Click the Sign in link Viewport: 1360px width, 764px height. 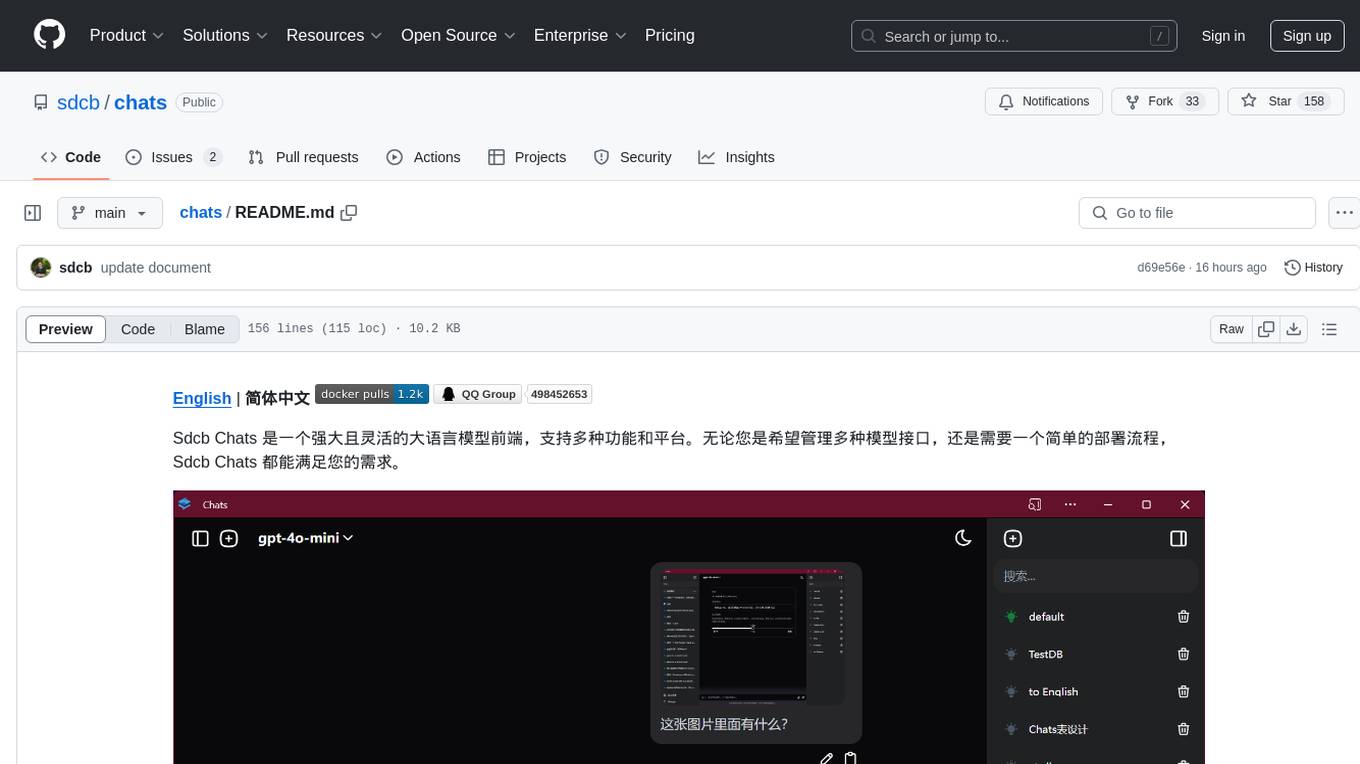[1223, 36]
